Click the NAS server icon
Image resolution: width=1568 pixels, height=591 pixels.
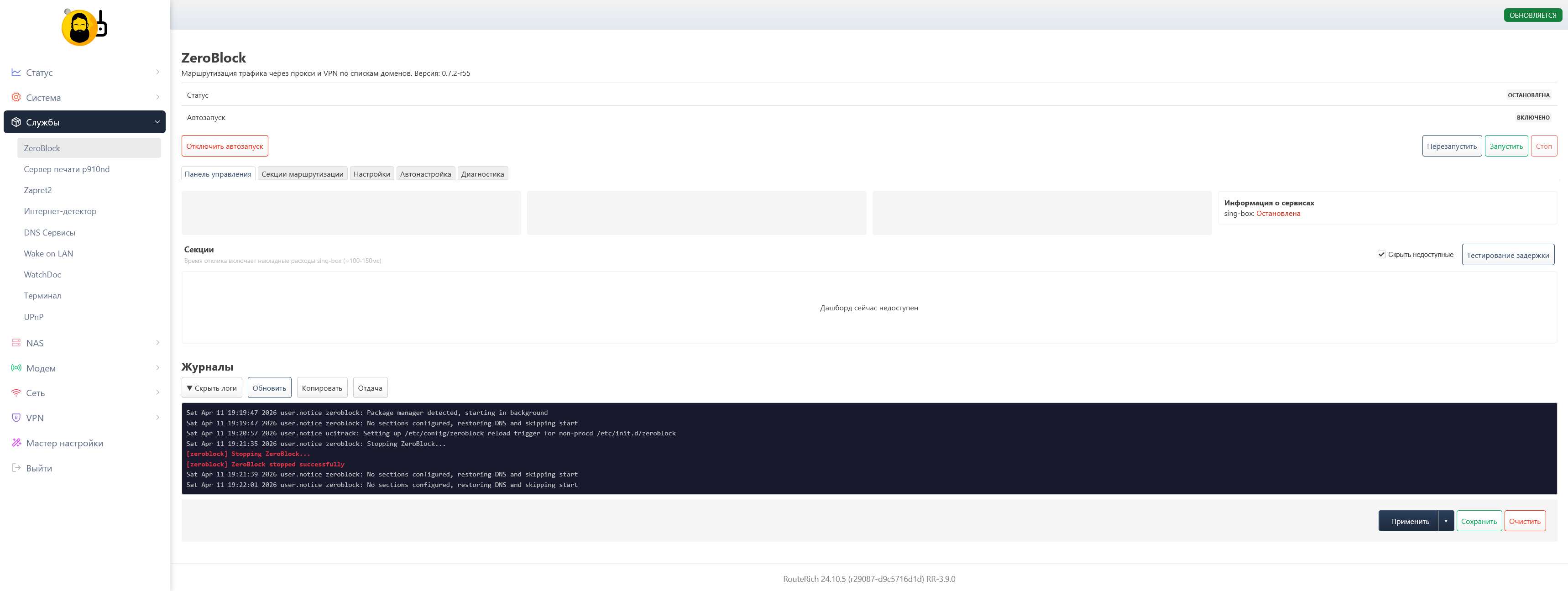(16, 343)
